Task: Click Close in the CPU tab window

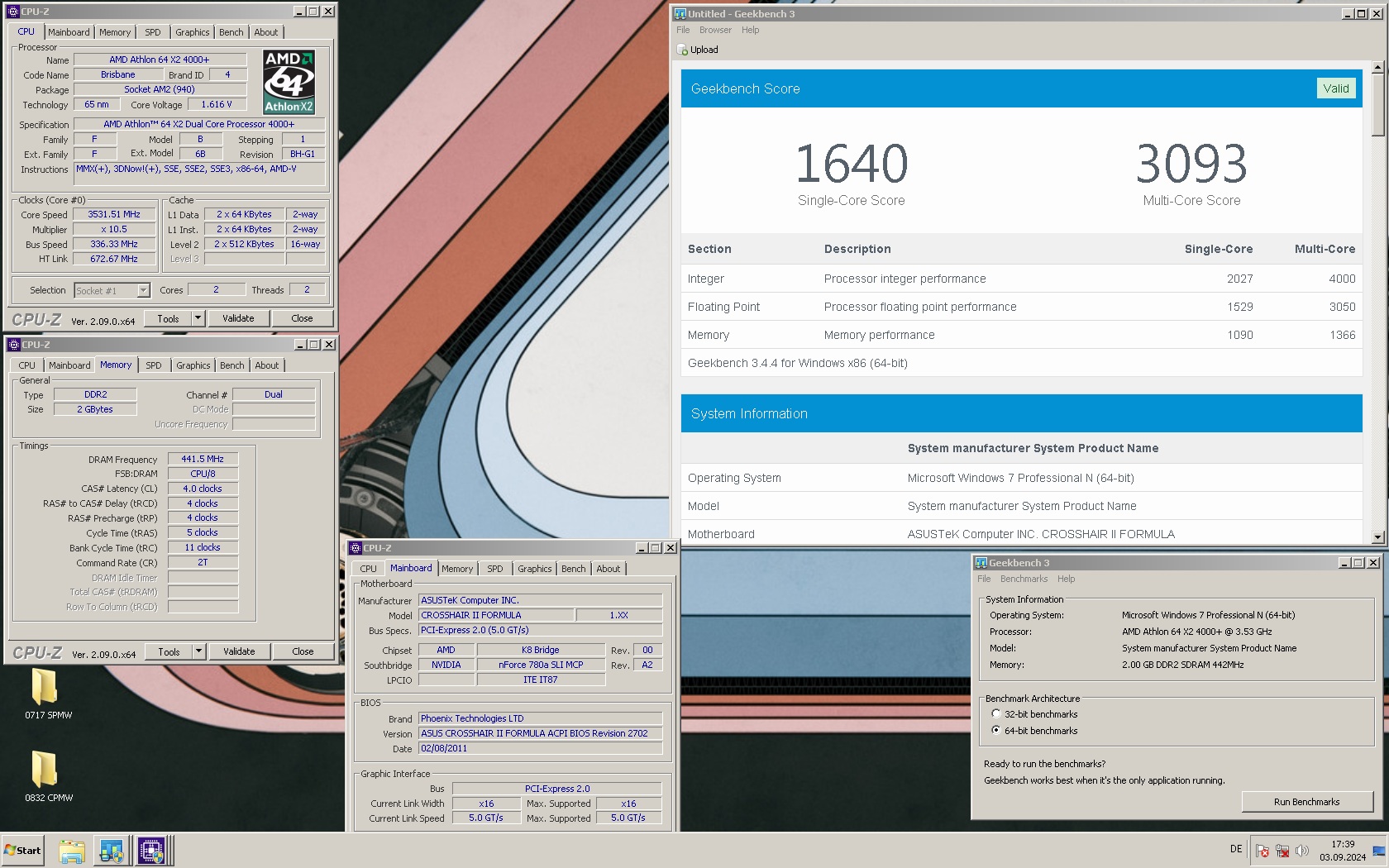Action: point(302,318)
